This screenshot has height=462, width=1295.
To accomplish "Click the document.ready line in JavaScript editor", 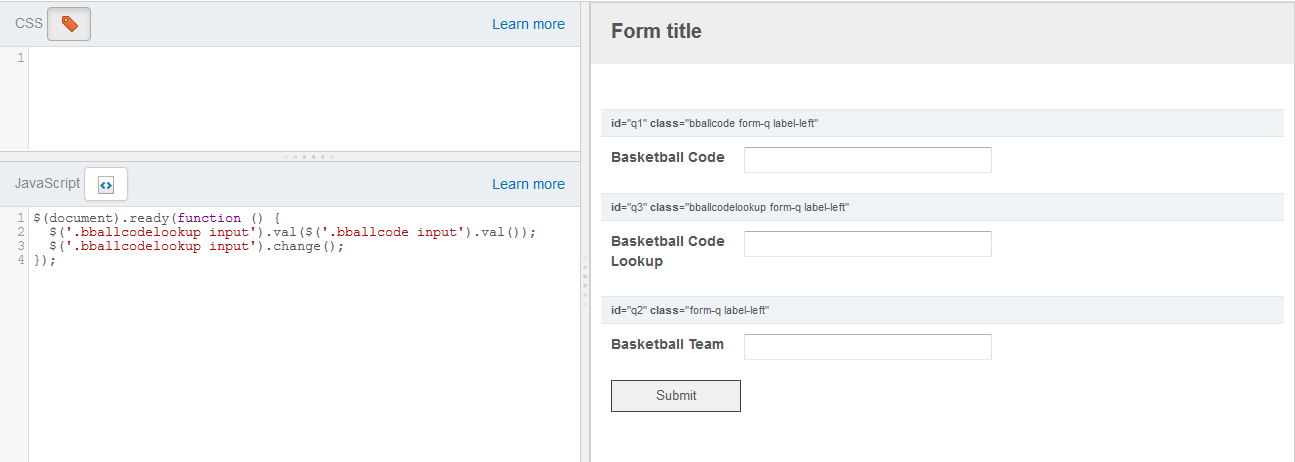I will coord(160,218).
